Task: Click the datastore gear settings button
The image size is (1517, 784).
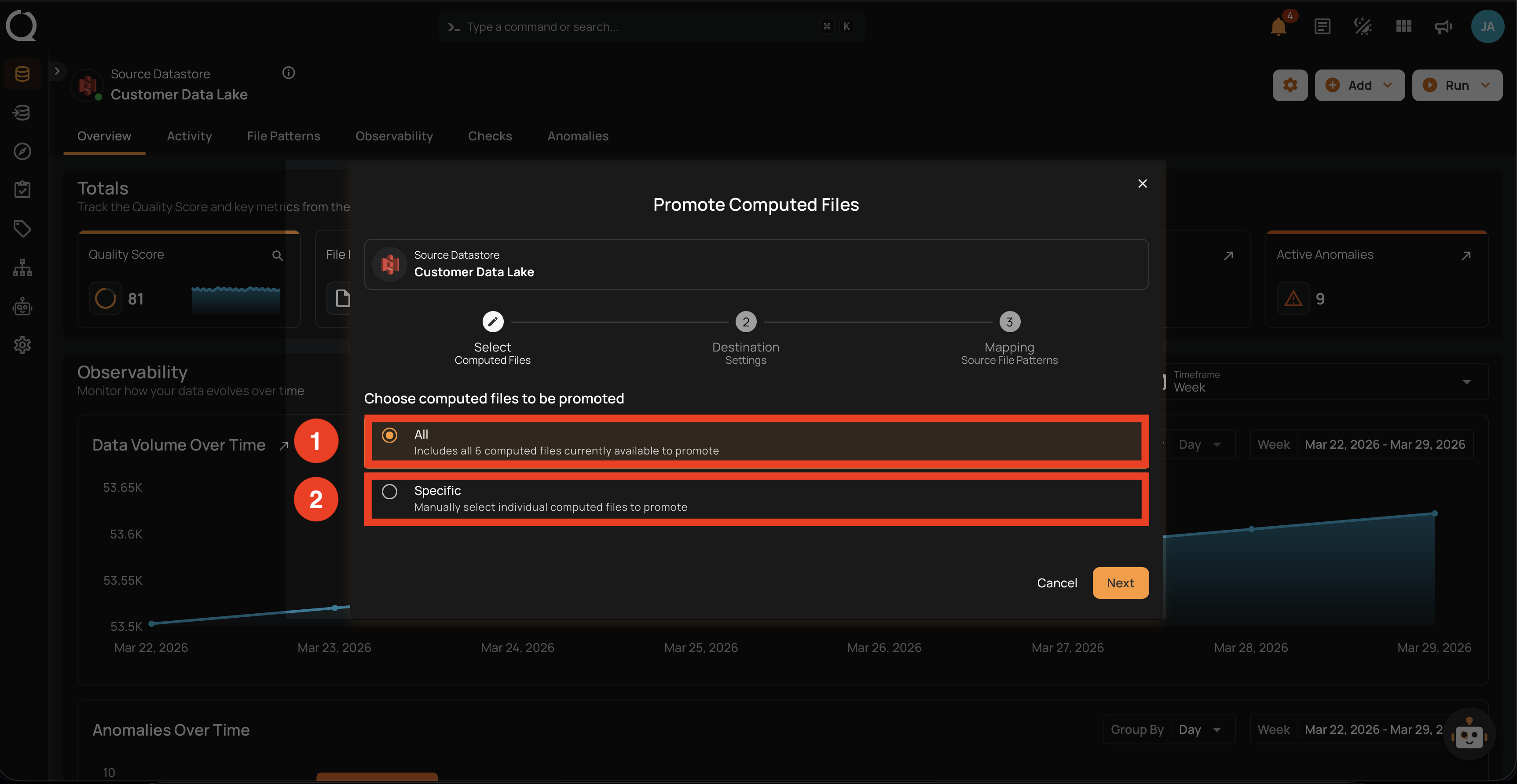Action: click(1290, 85)
